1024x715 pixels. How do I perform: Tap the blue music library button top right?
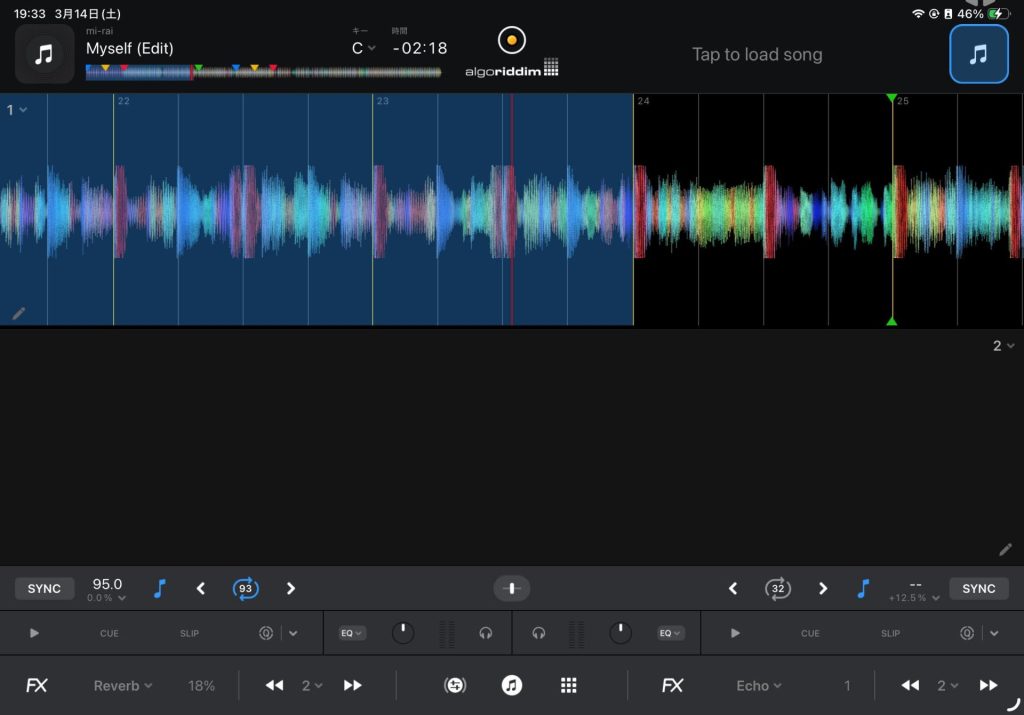978,54
